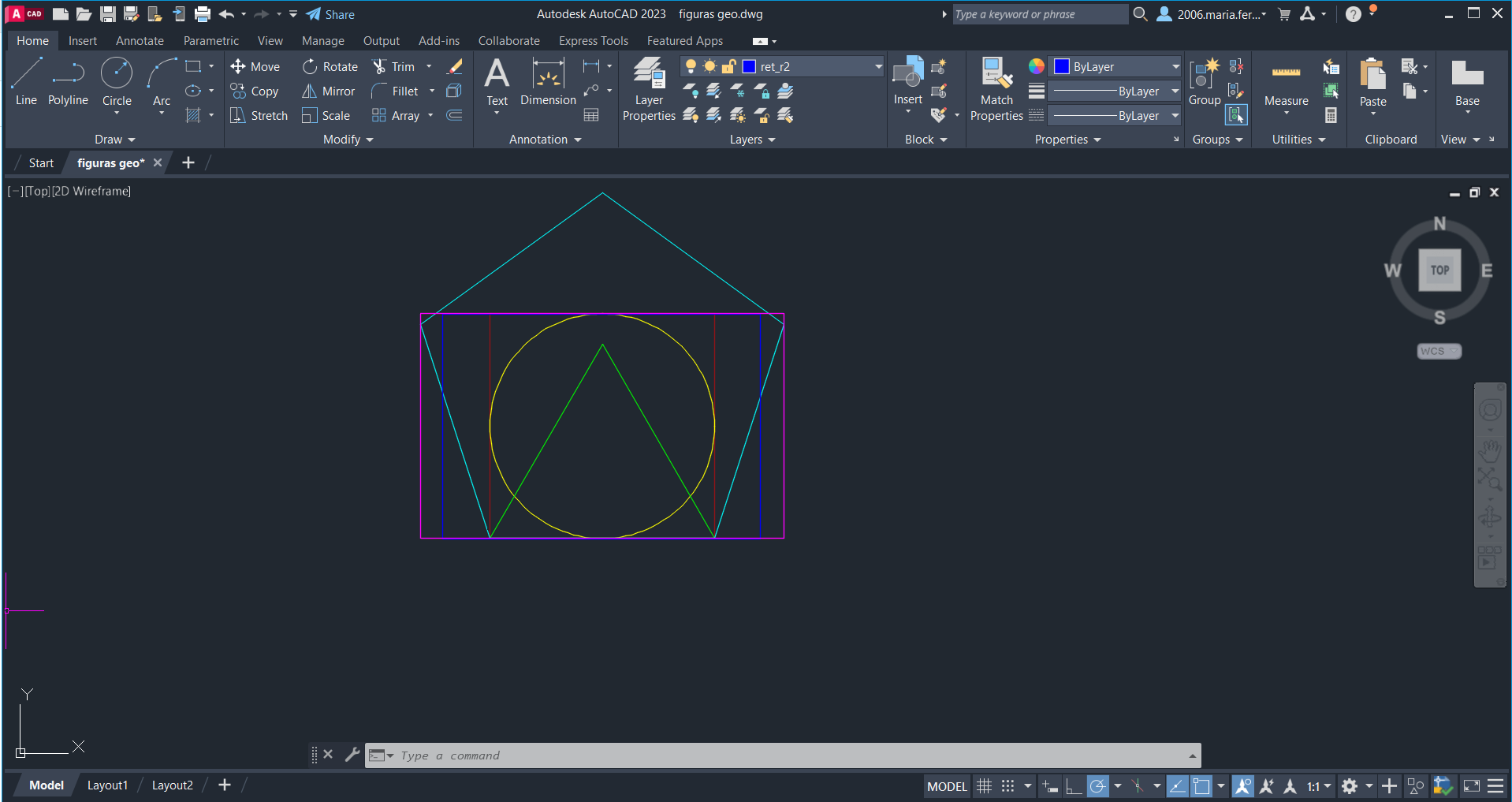Click the Move tool icon
This screenshot has width=1512, height=802.
[238, 67]
